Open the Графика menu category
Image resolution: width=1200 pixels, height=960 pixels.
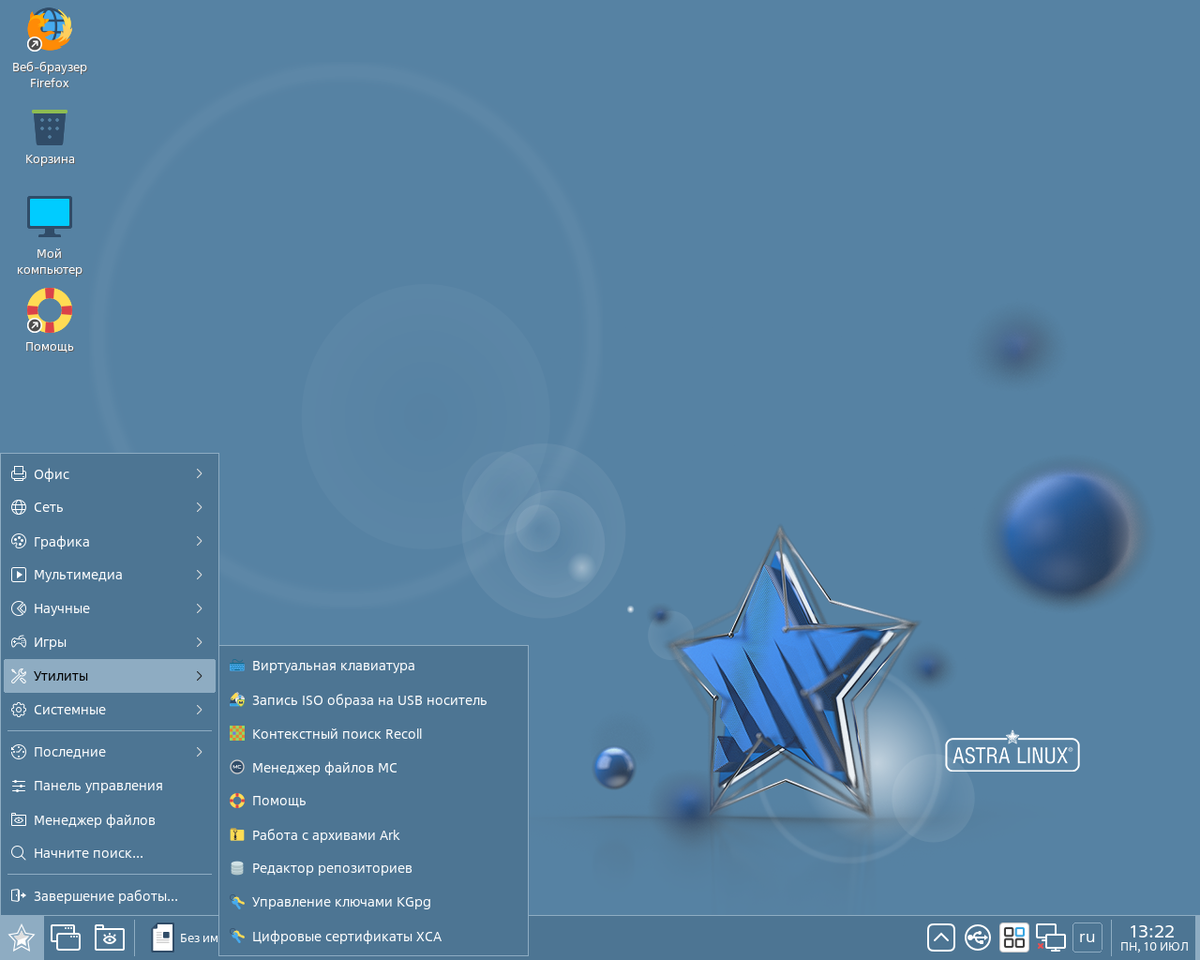[110, 541]
